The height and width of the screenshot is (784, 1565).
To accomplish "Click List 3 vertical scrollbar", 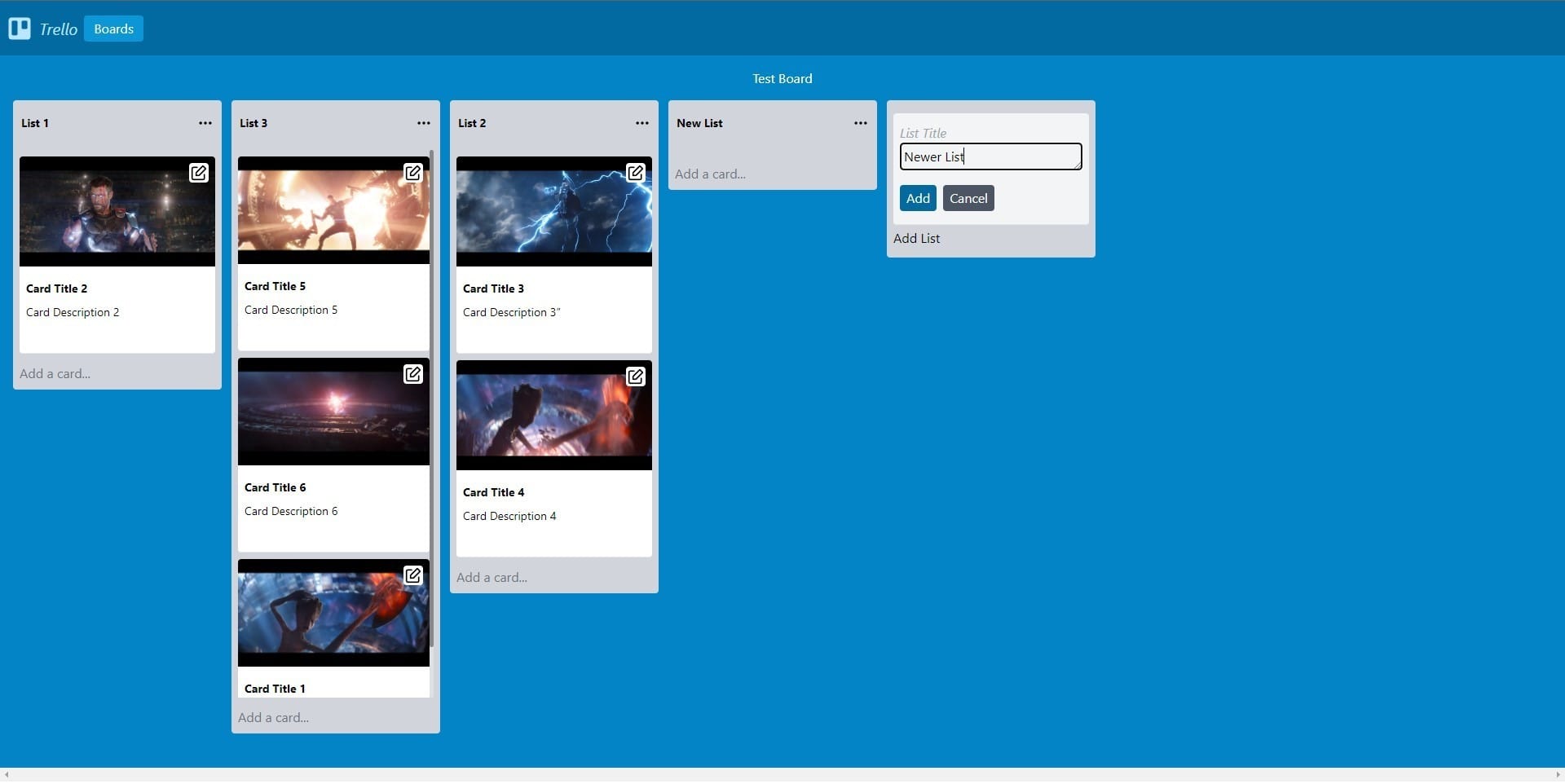I will tap(431, 399).
